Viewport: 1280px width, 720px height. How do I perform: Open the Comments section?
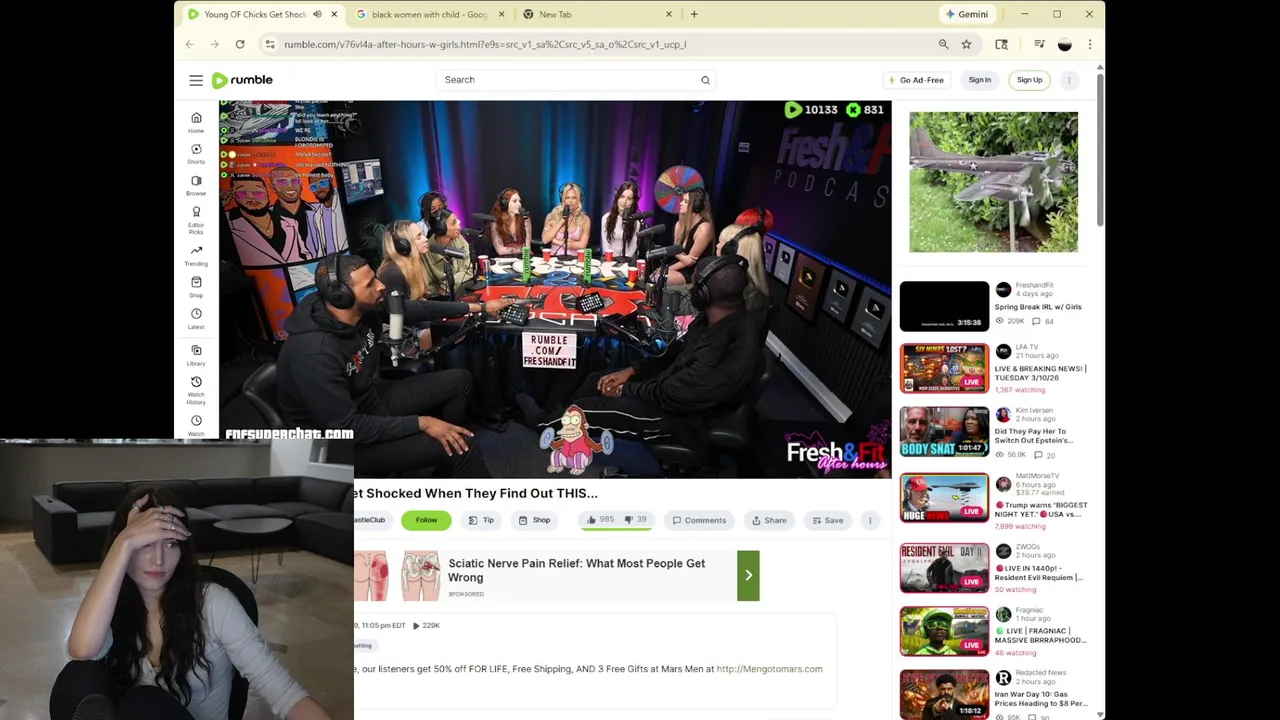pos(700,520)
